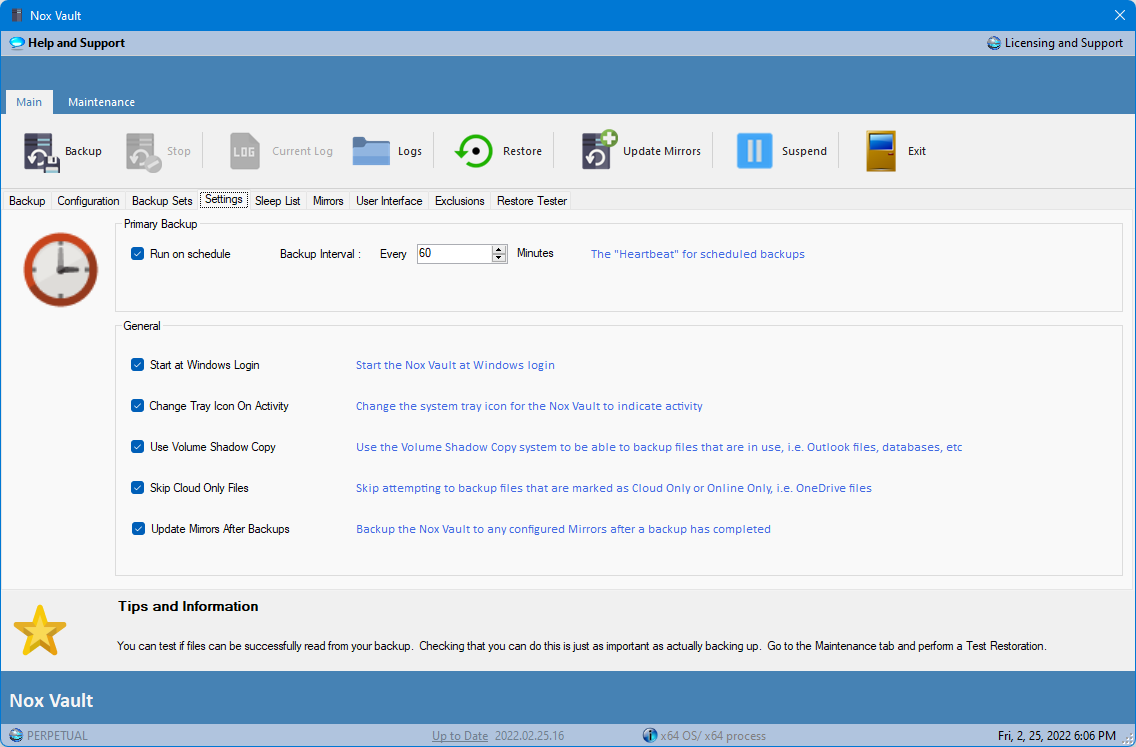Click the Restore toolbar label
1136x747 pixels.
click(522, 151)
